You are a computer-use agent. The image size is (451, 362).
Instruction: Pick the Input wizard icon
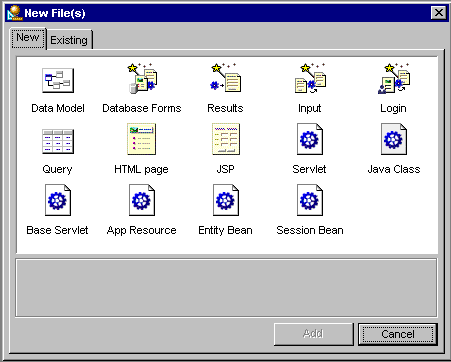click(310, 78)
